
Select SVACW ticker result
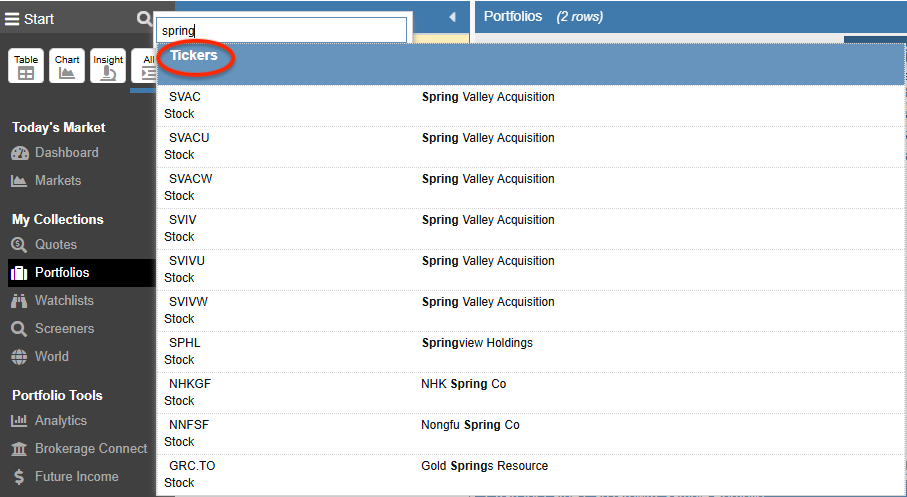pos(530,188)
